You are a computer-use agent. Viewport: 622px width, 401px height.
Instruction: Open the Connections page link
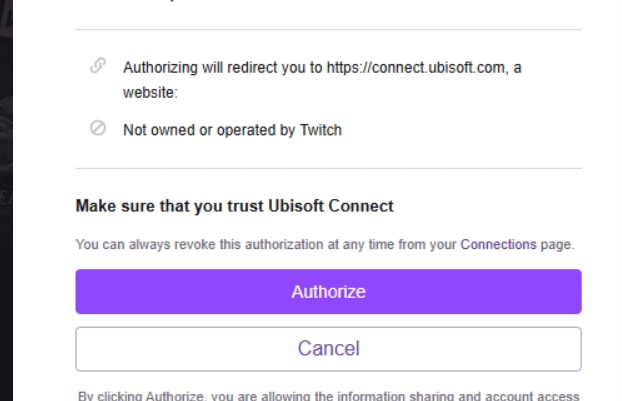pyautogui.click(x=498, y=244)
